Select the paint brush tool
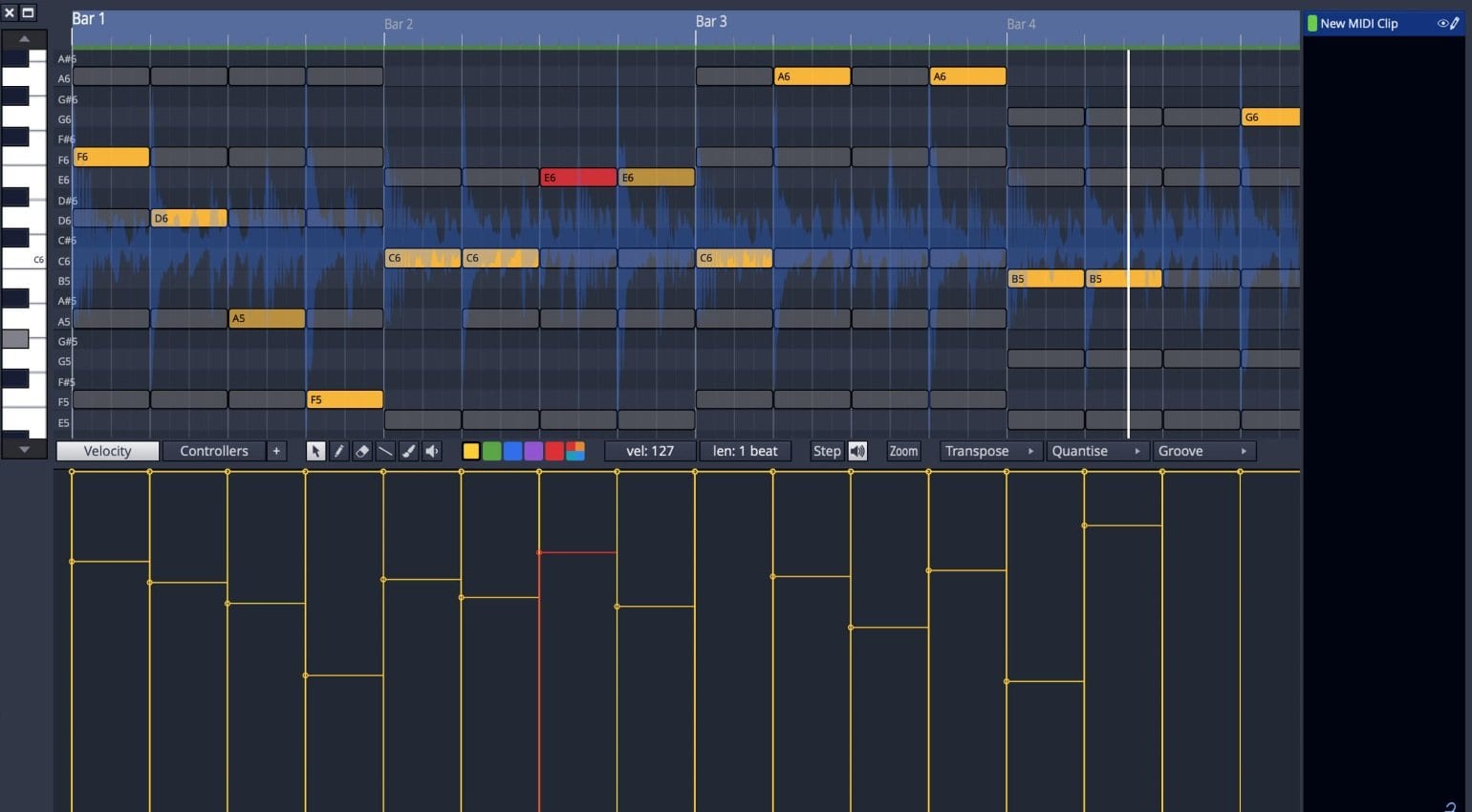The width and height of the screenshot is (1472, 812). tap(408, 451)
